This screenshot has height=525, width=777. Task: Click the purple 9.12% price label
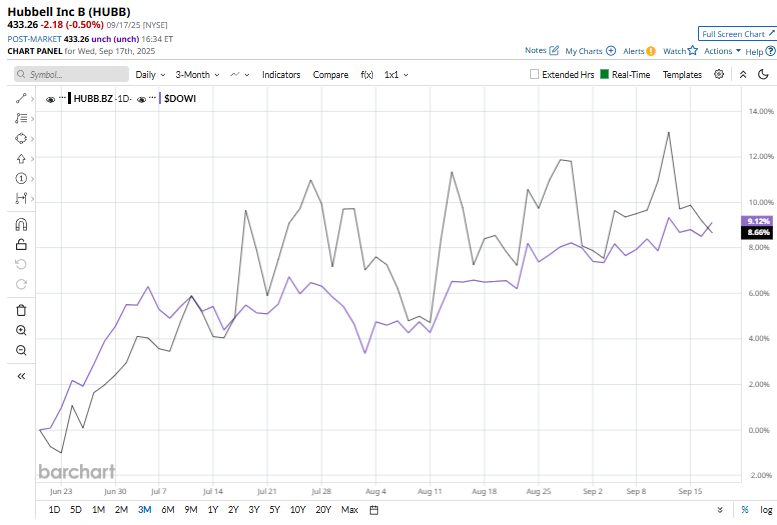coord(757,221)
